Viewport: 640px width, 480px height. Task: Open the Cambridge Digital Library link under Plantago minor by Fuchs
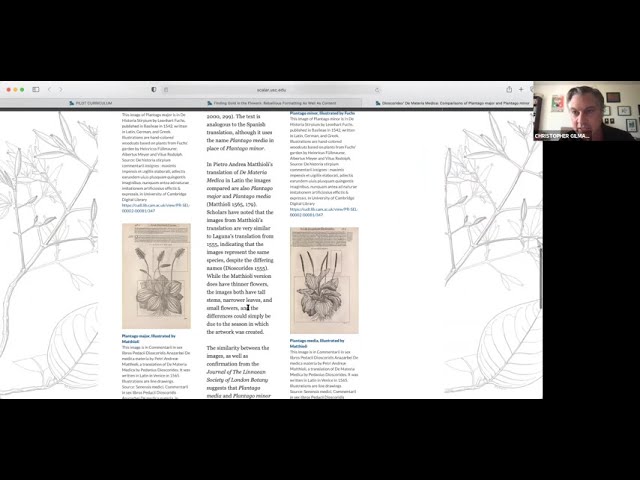(324, 212)
